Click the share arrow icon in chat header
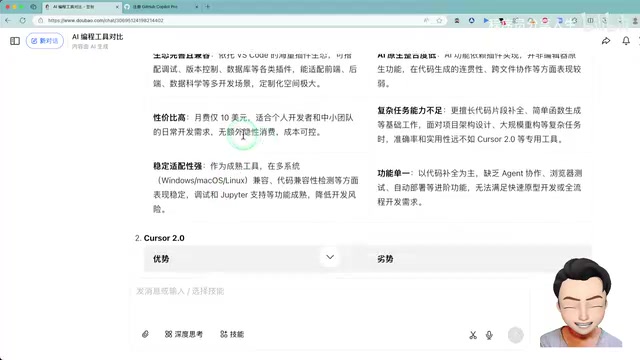 point(606,41)
